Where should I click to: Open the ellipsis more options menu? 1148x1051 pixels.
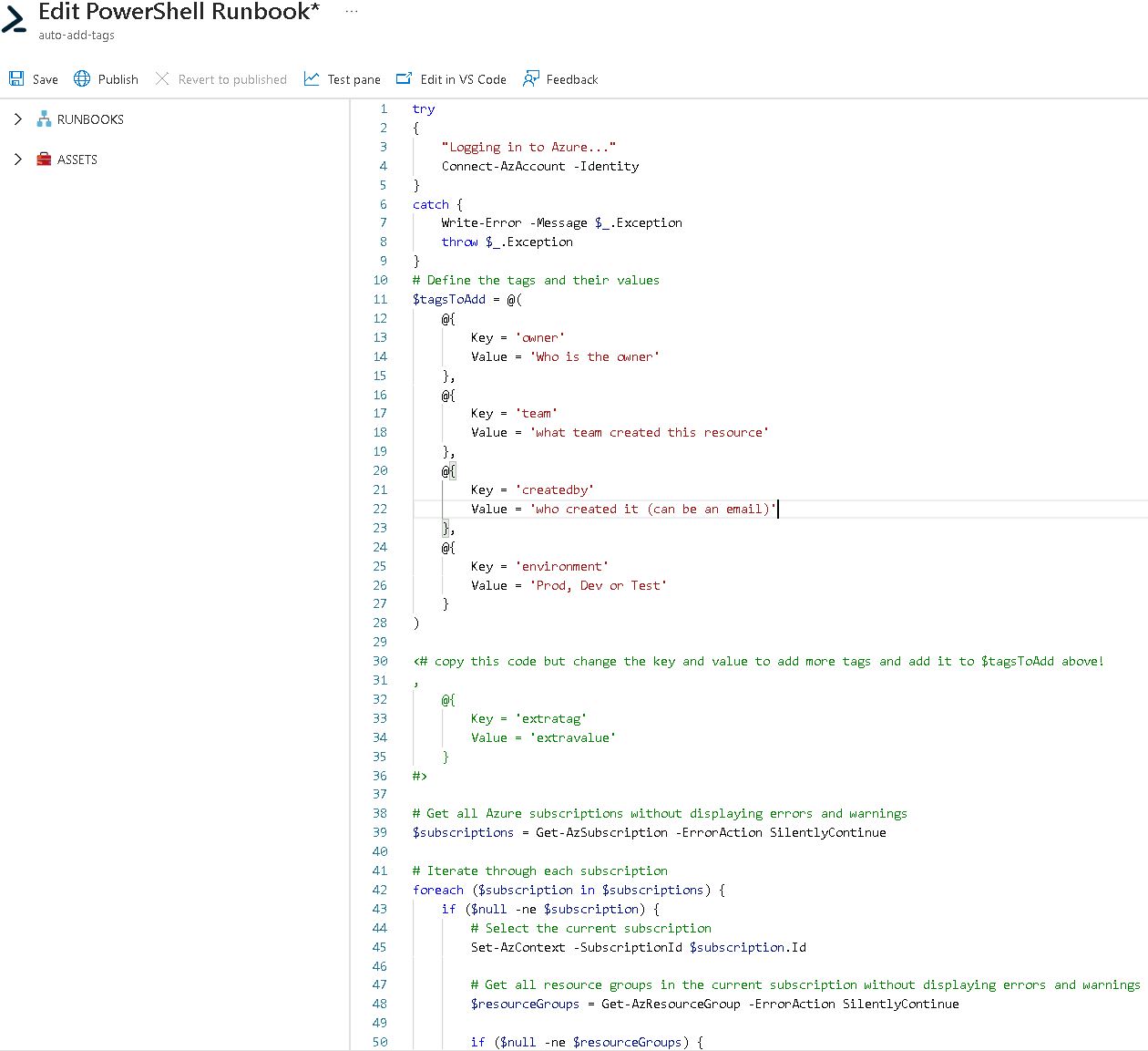(352, 12)
